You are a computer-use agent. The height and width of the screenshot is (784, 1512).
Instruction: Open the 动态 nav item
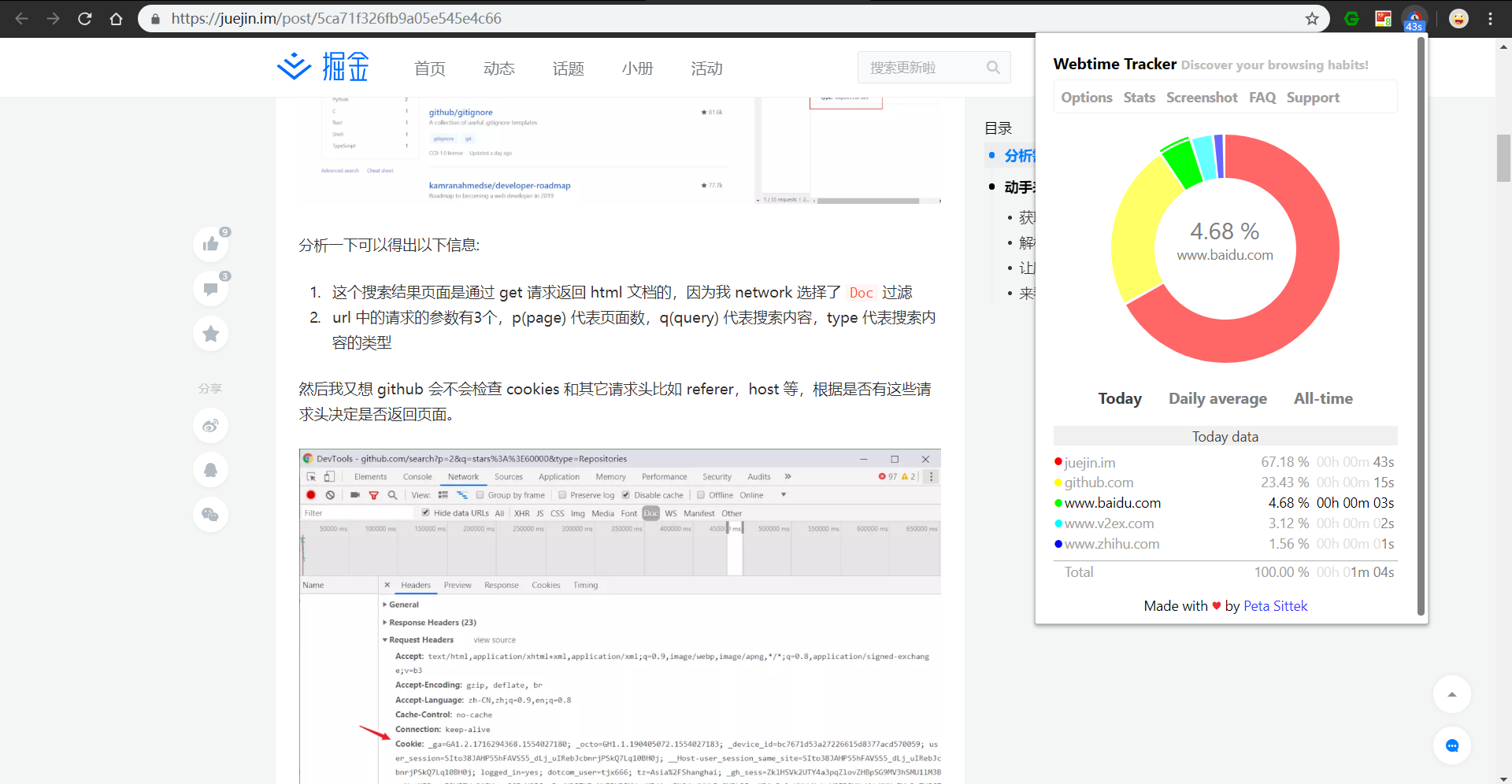(499, 68)
